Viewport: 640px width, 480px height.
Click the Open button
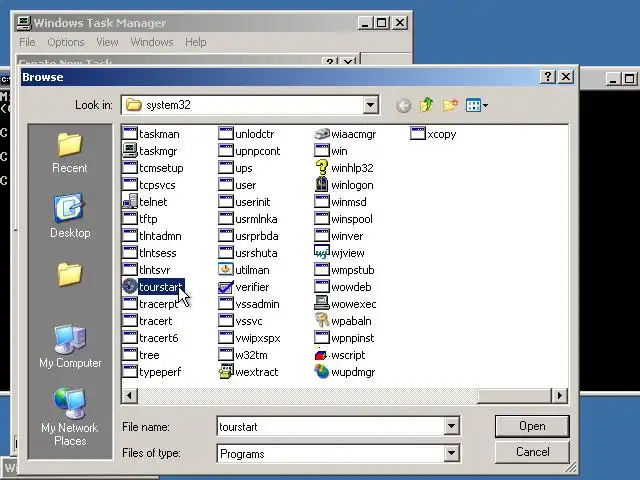[x=532, y=426]
